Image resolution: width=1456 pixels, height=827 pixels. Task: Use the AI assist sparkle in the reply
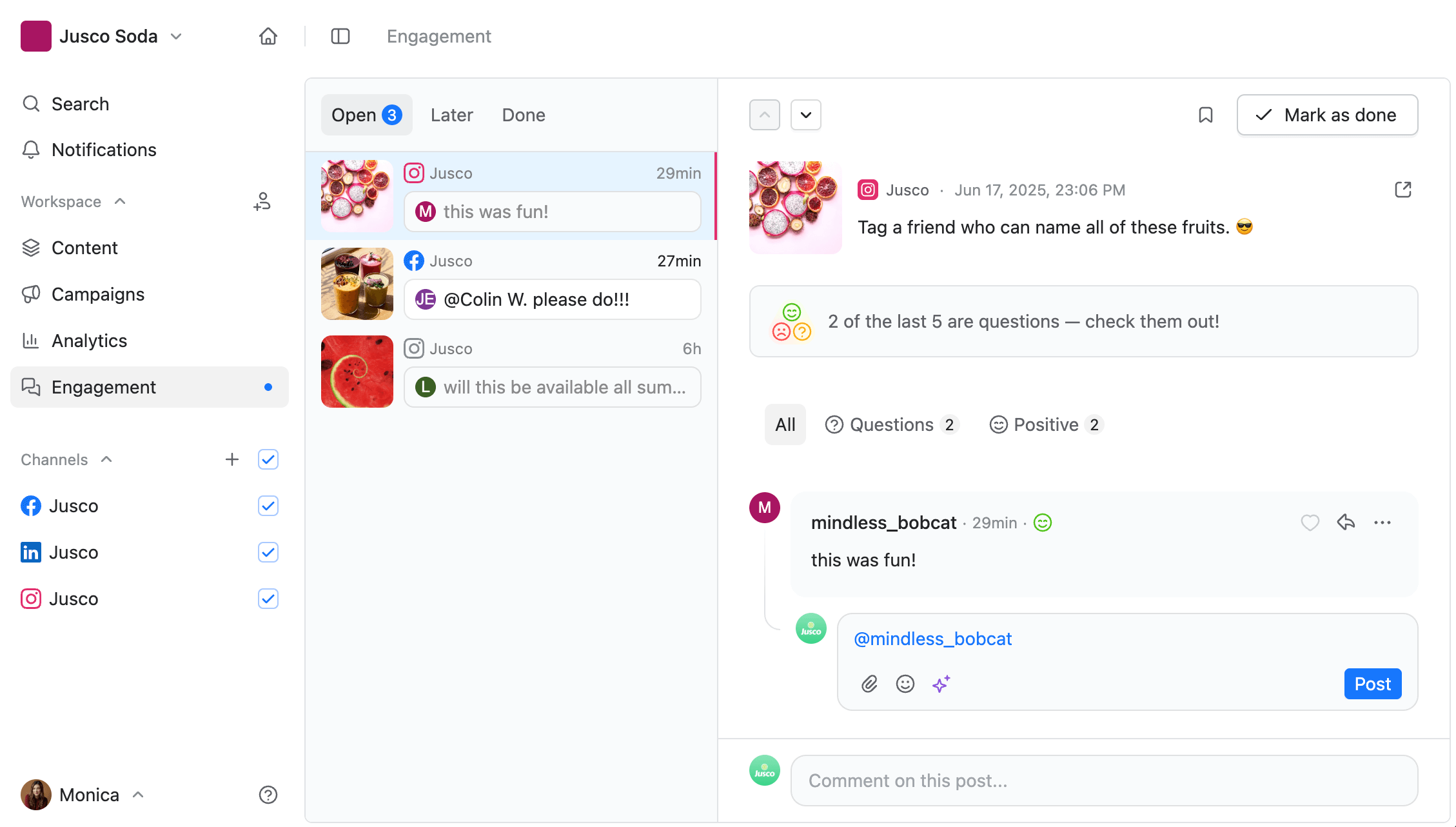tap(941, 684)
